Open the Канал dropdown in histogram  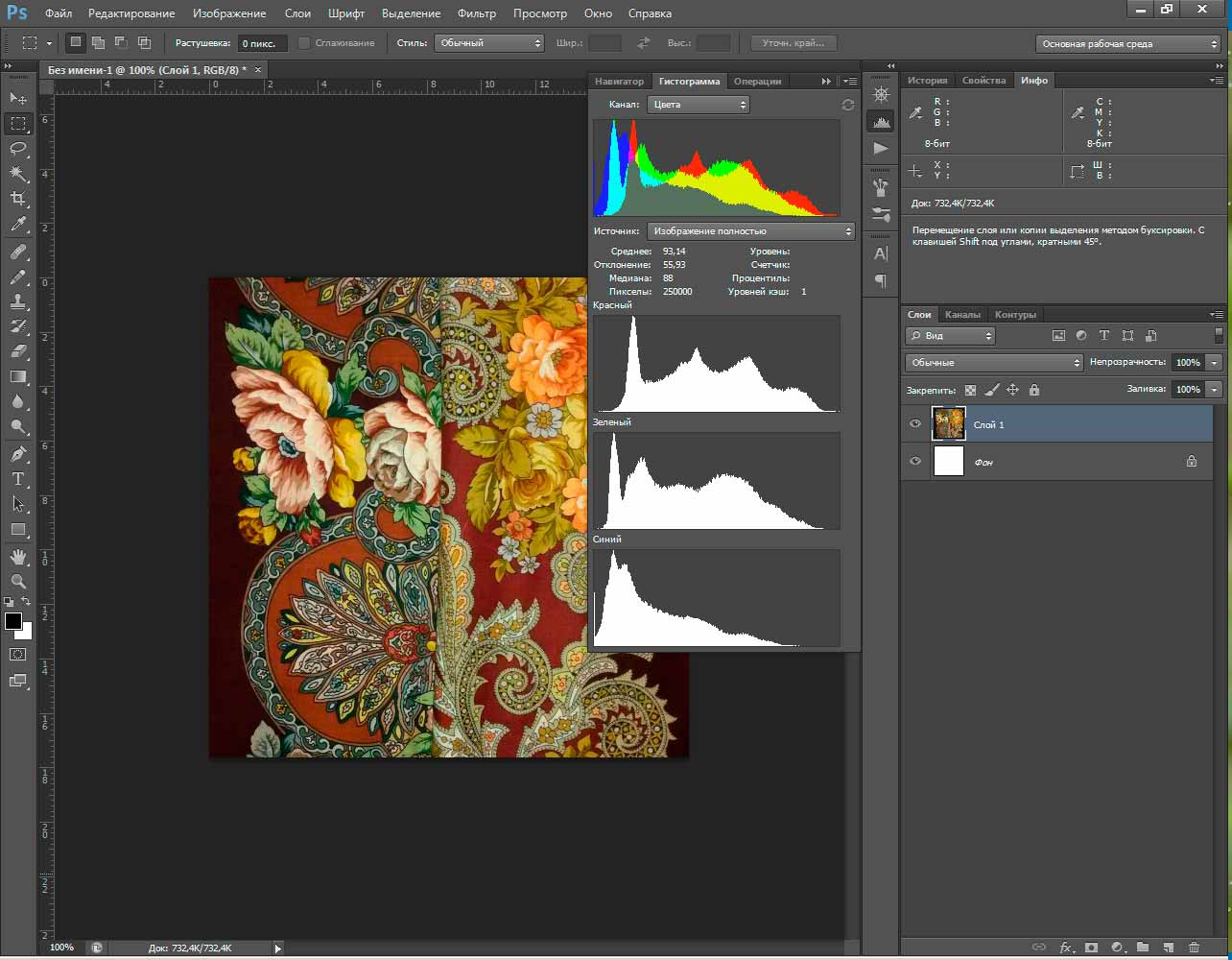pos(698,105)
